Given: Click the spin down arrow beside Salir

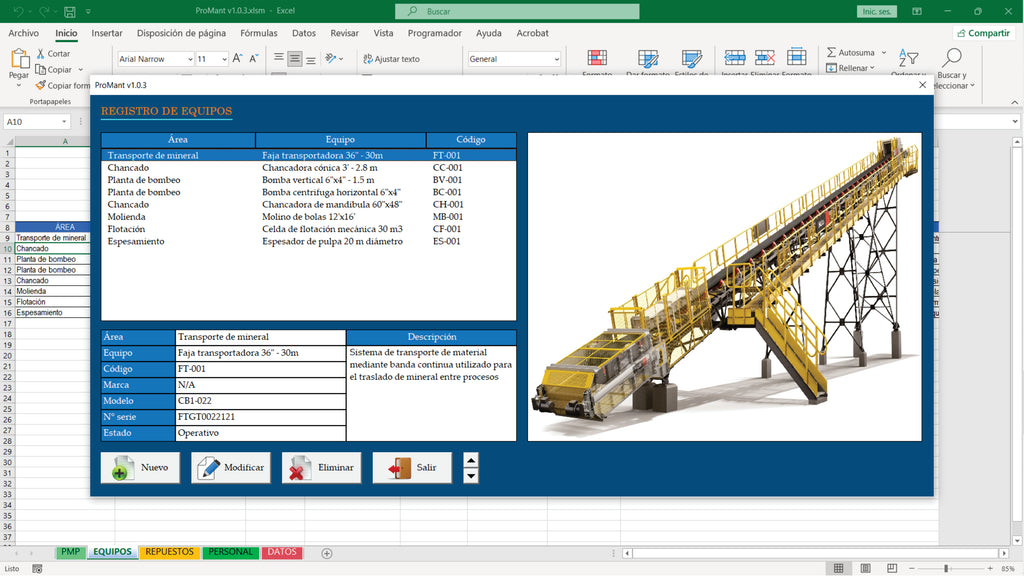Looking at the screenshot, I should [471, 475].
